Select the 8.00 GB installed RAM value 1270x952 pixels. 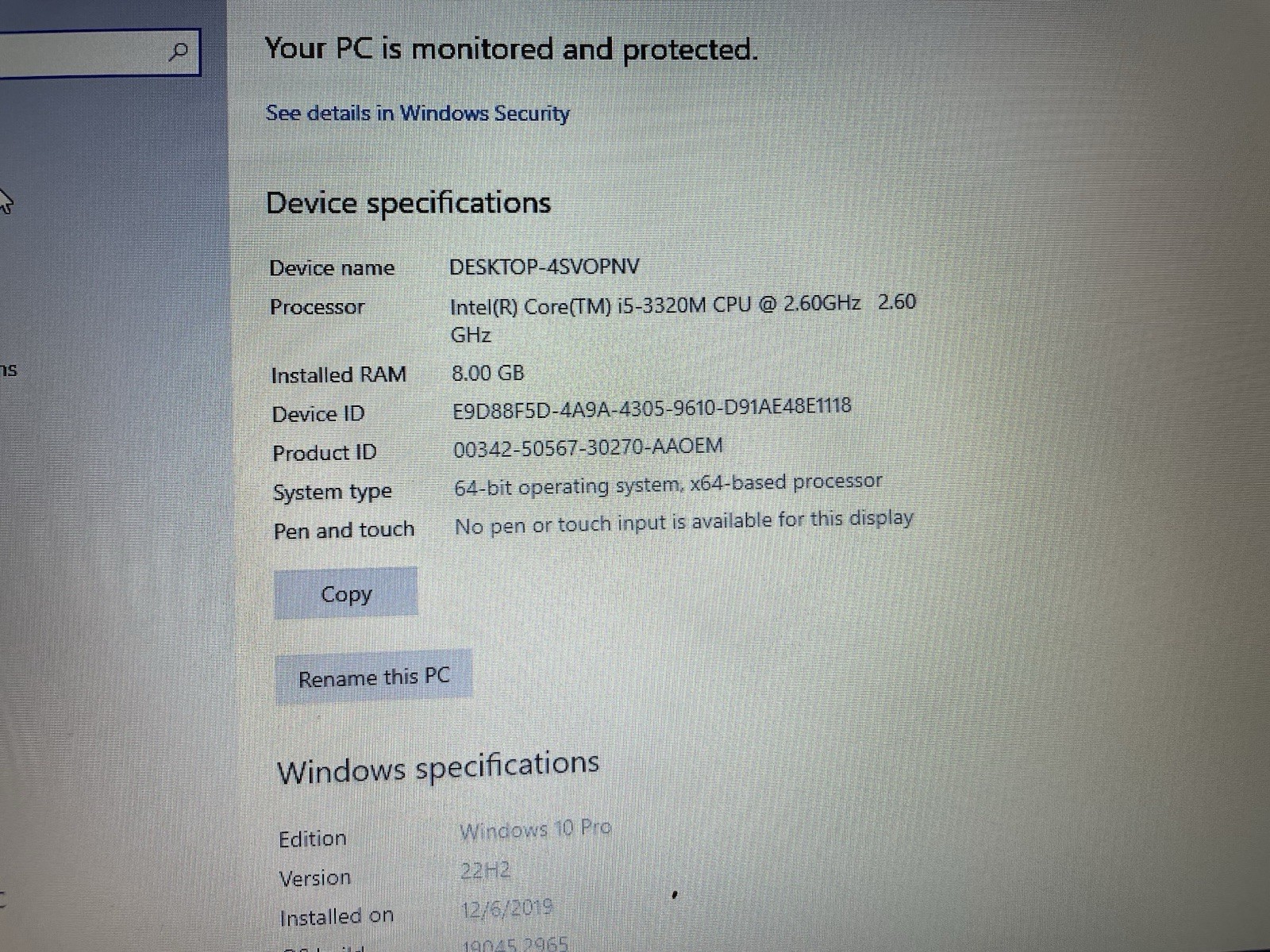487,373
